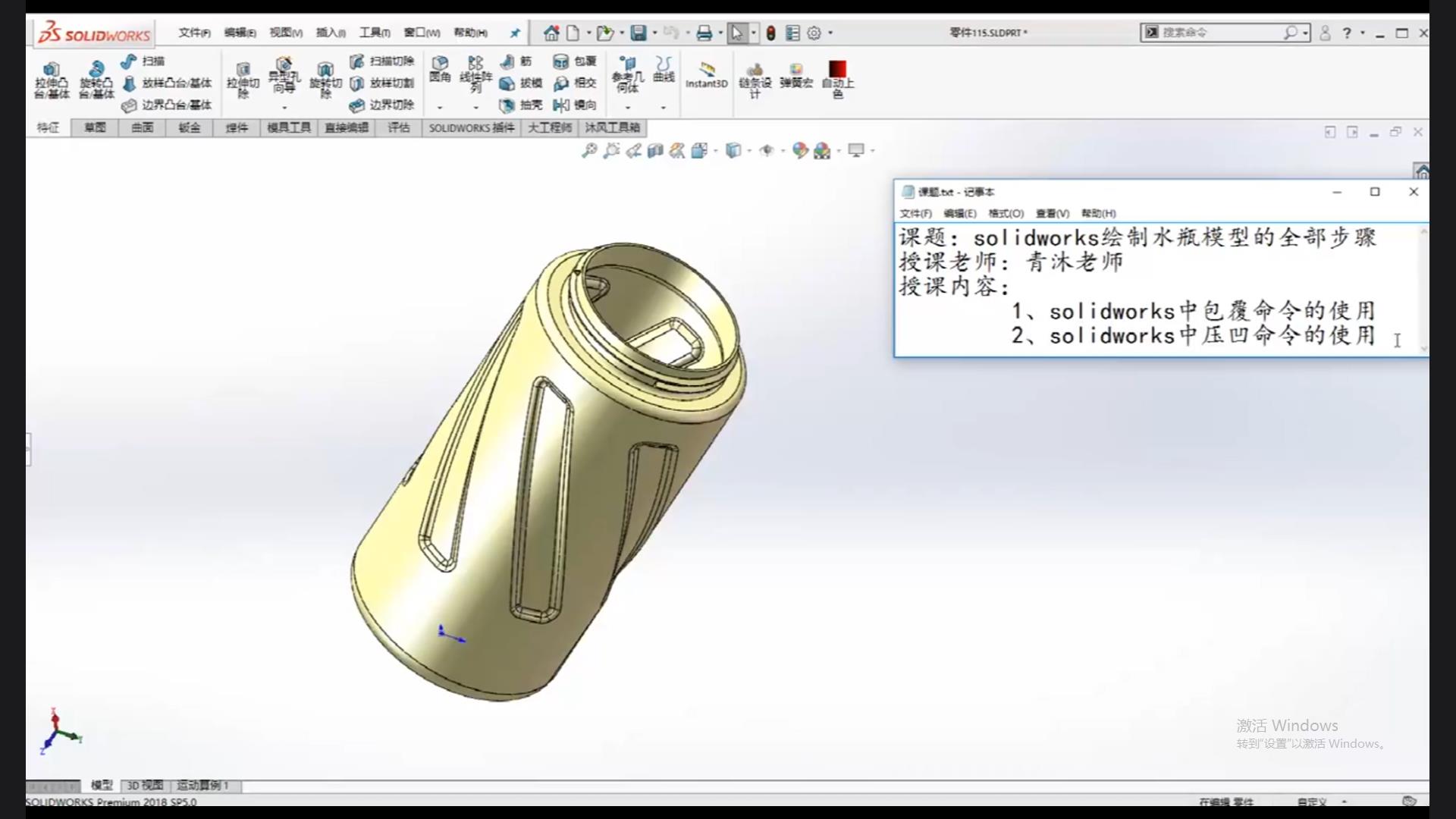The height and width of the screenshot is (819, 1456).
Task: Click the Rebuild traffic light icon
Action: pos(770,33)
